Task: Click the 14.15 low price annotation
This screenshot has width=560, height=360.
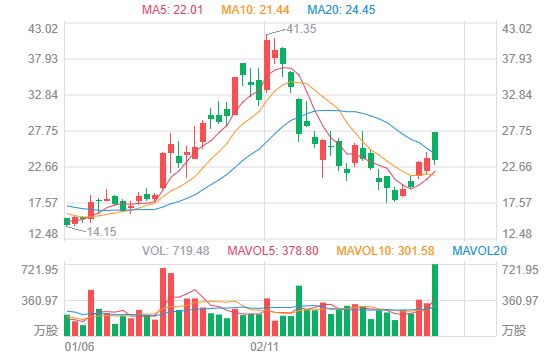Action: [x=102, y=232]
